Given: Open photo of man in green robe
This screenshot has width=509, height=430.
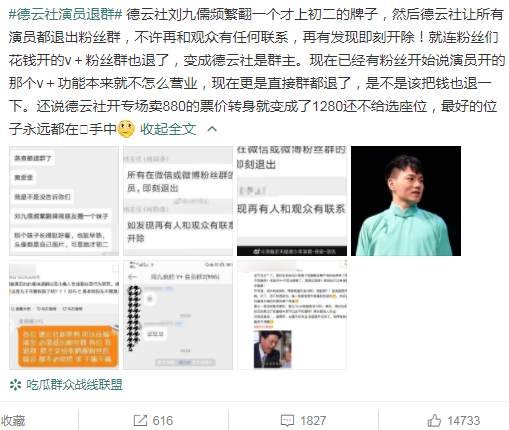Looking at the screenshot, I should point(406,201).
